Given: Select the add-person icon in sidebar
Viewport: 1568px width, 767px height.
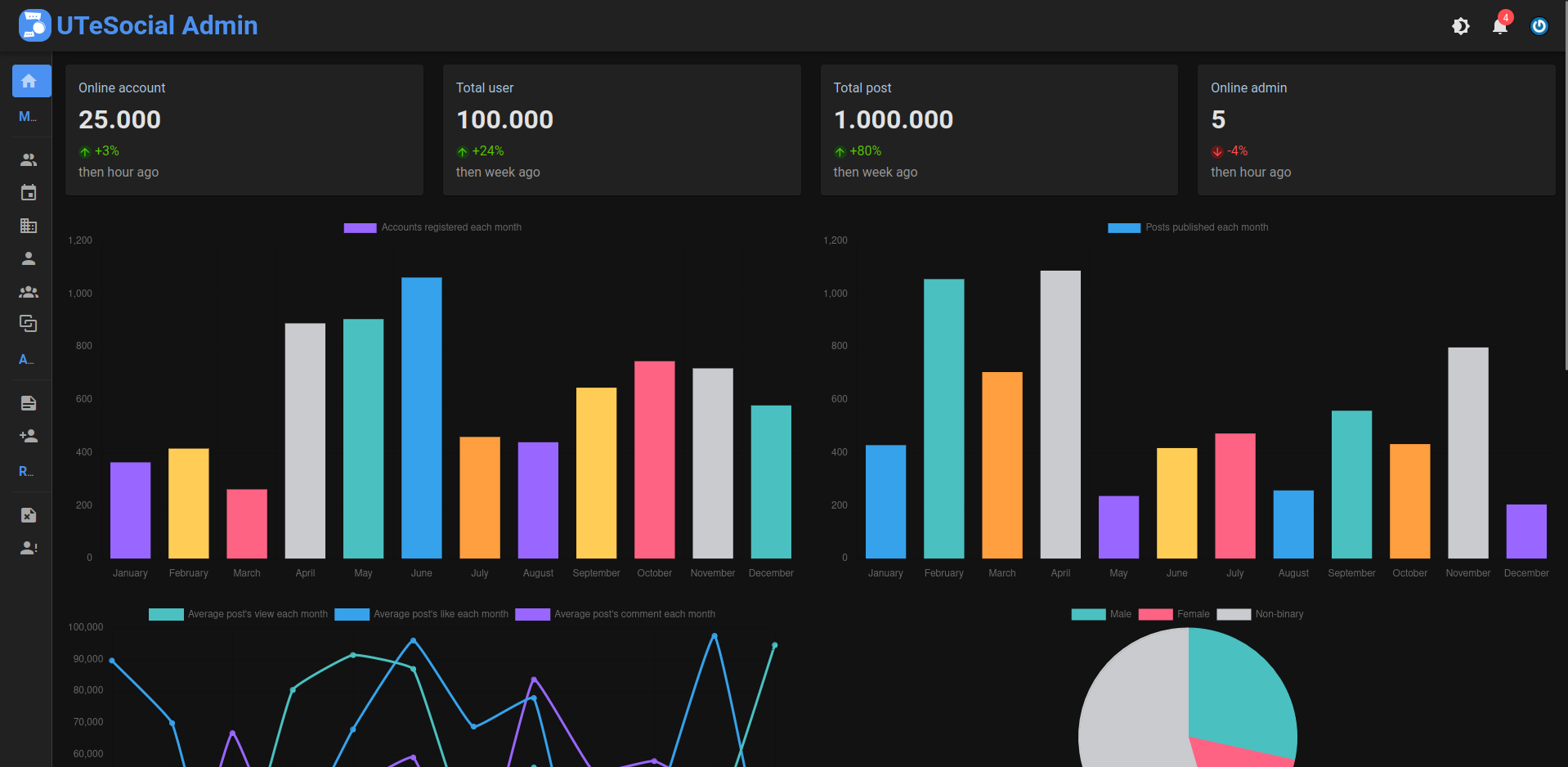Looking at the screenshot, I should [29, 436].
